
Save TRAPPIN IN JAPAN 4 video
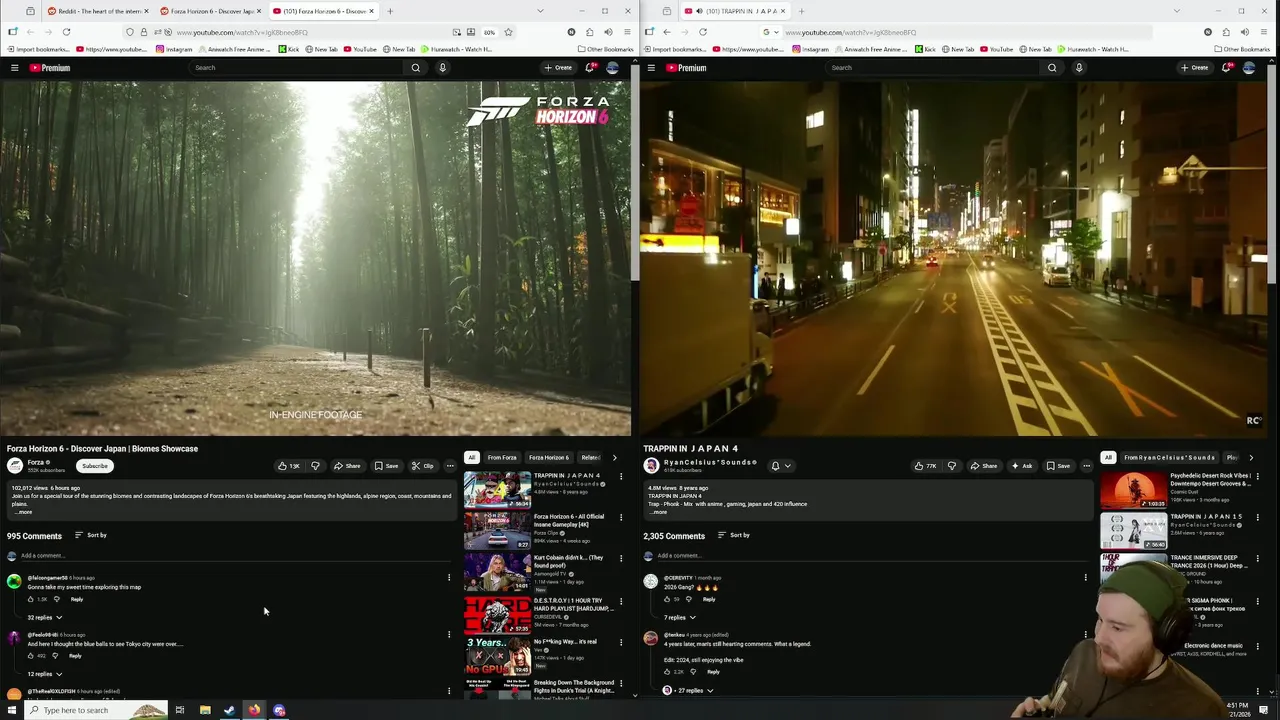[1058, 466]
